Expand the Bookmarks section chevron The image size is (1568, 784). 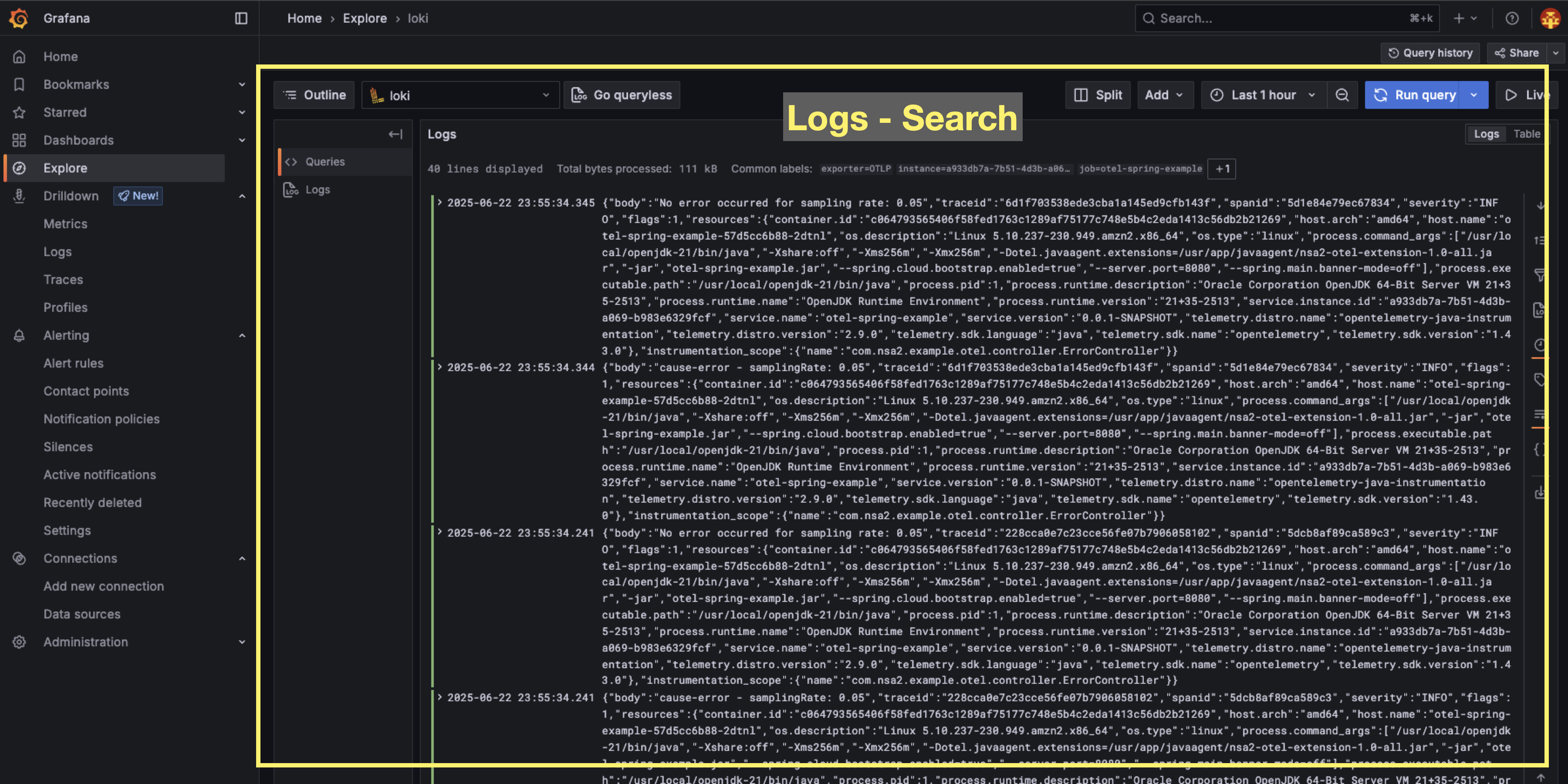point(242,84)
